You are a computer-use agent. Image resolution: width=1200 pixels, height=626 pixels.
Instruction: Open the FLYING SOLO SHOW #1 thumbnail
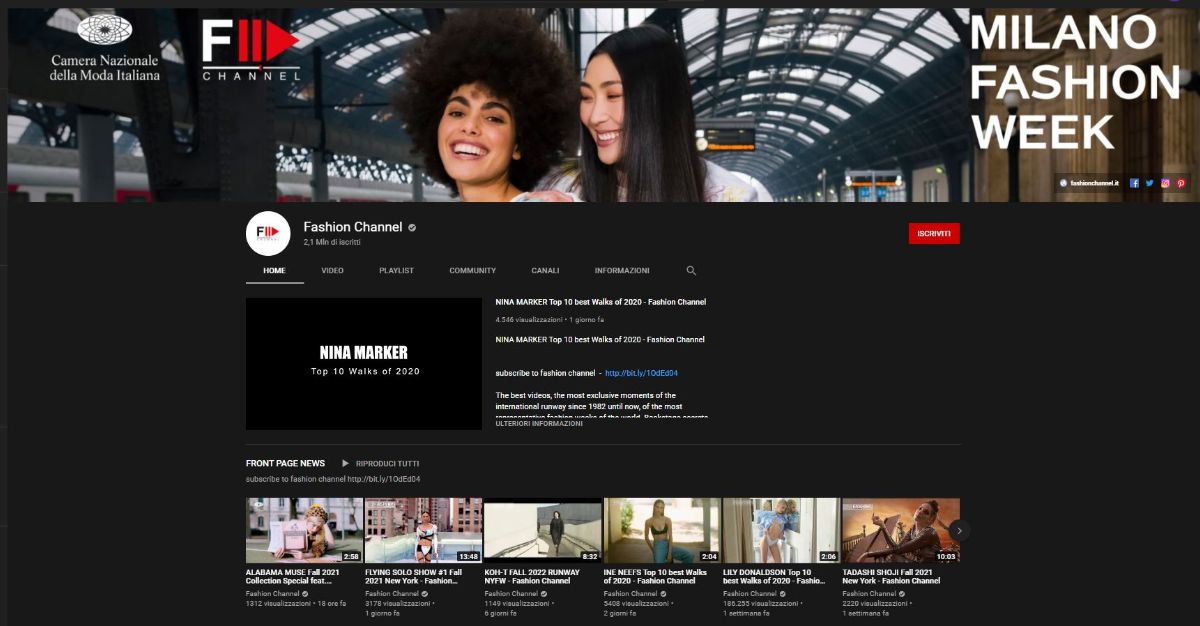(424, 530)
